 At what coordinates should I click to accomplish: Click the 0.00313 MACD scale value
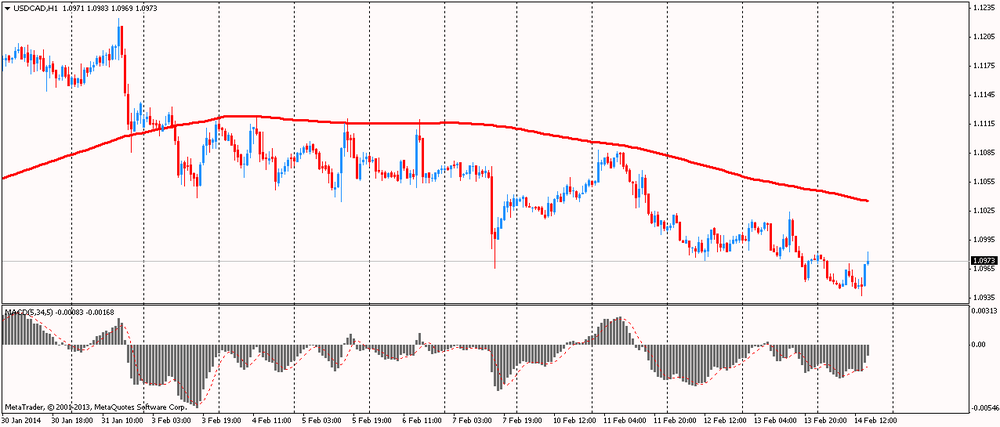[x=983, y=310]
